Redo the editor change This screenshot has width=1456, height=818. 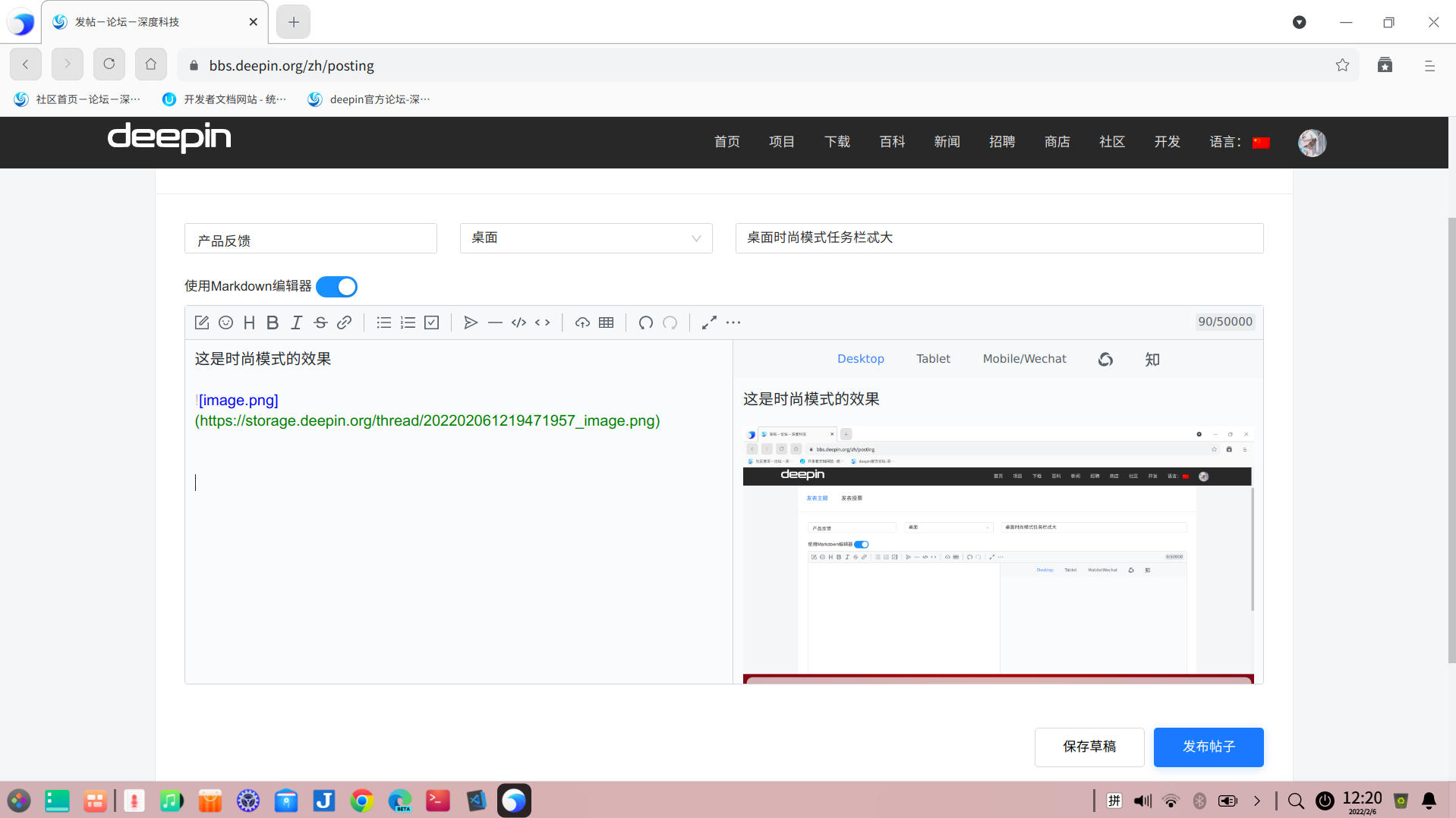click(x=670, y=322)
